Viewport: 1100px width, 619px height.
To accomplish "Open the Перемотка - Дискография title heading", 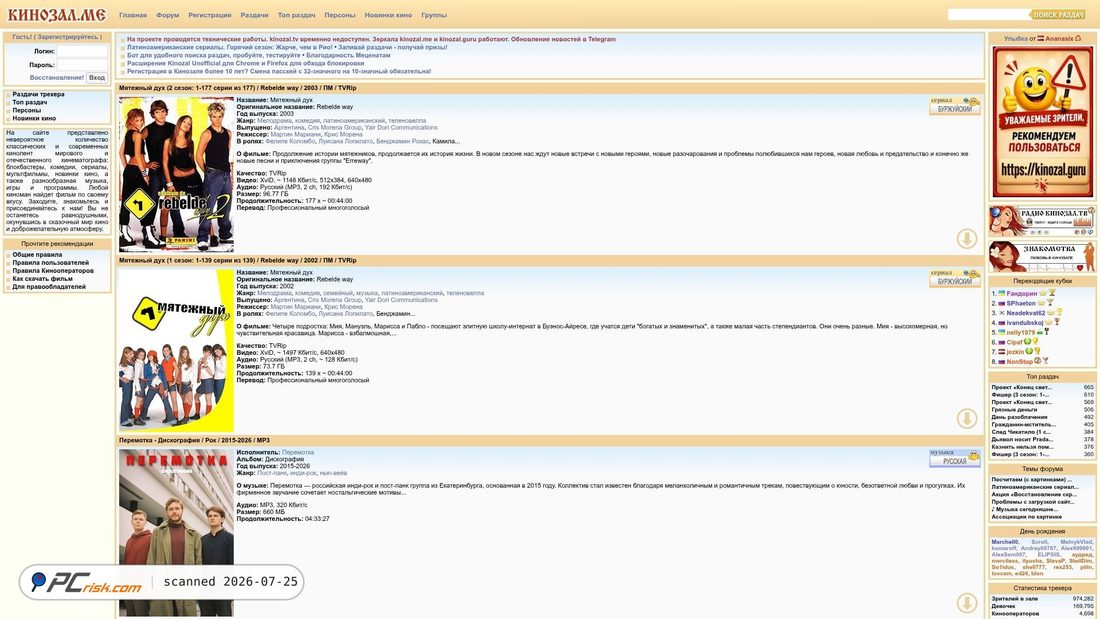I will click(194, 440).
